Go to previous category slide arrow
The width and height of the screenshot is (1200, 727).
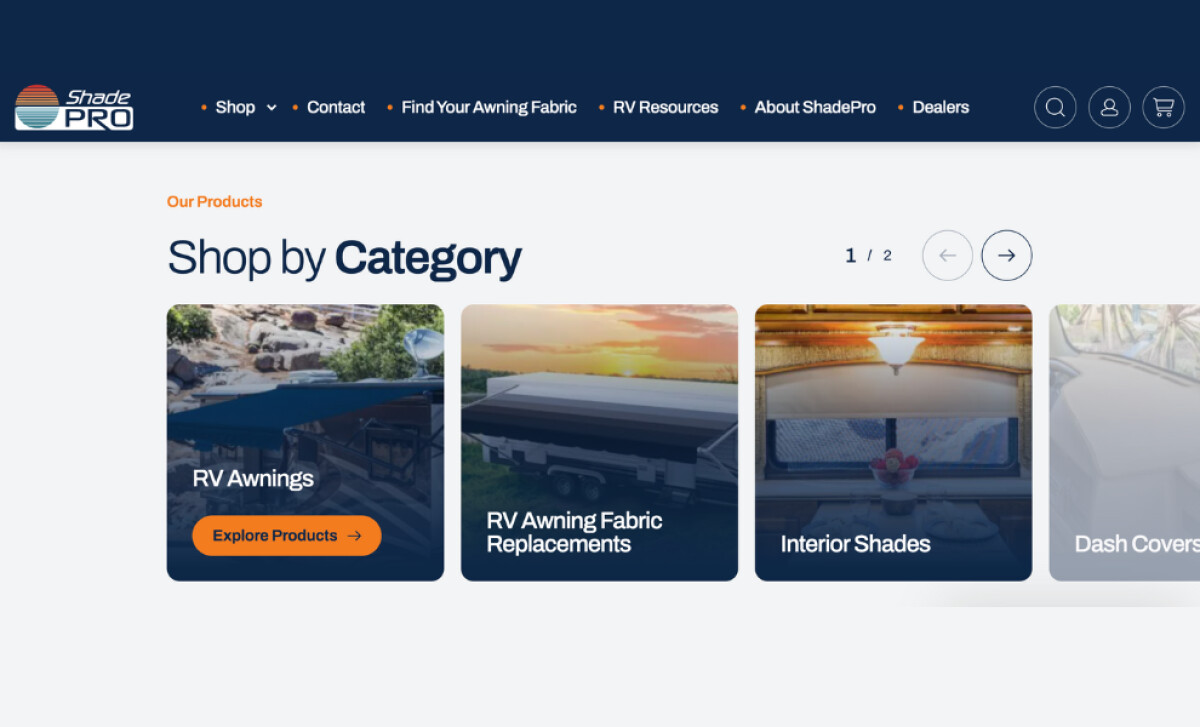point(947,255)
